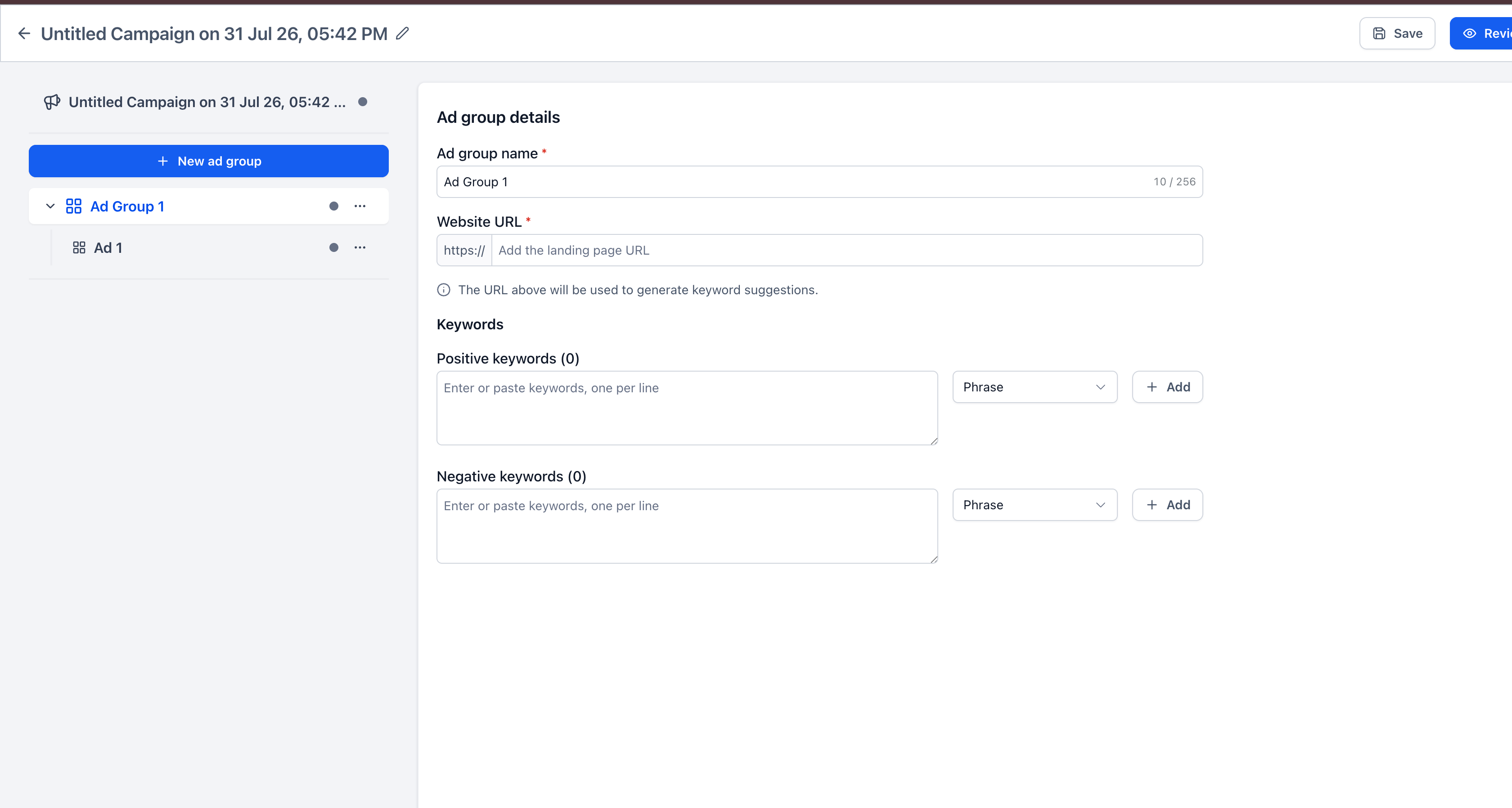The image size is (1512, 808).
Task: Click the https:// URL prefix
Action: coord(464,250)
